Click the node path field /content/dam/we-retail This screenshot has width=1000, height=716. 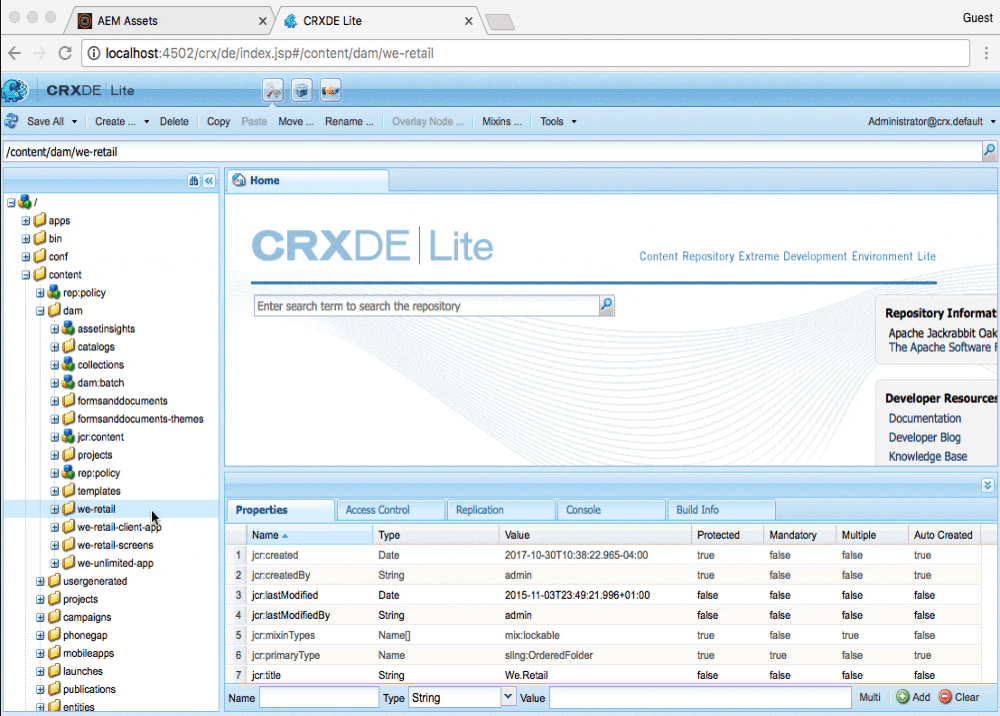[492, 151]
